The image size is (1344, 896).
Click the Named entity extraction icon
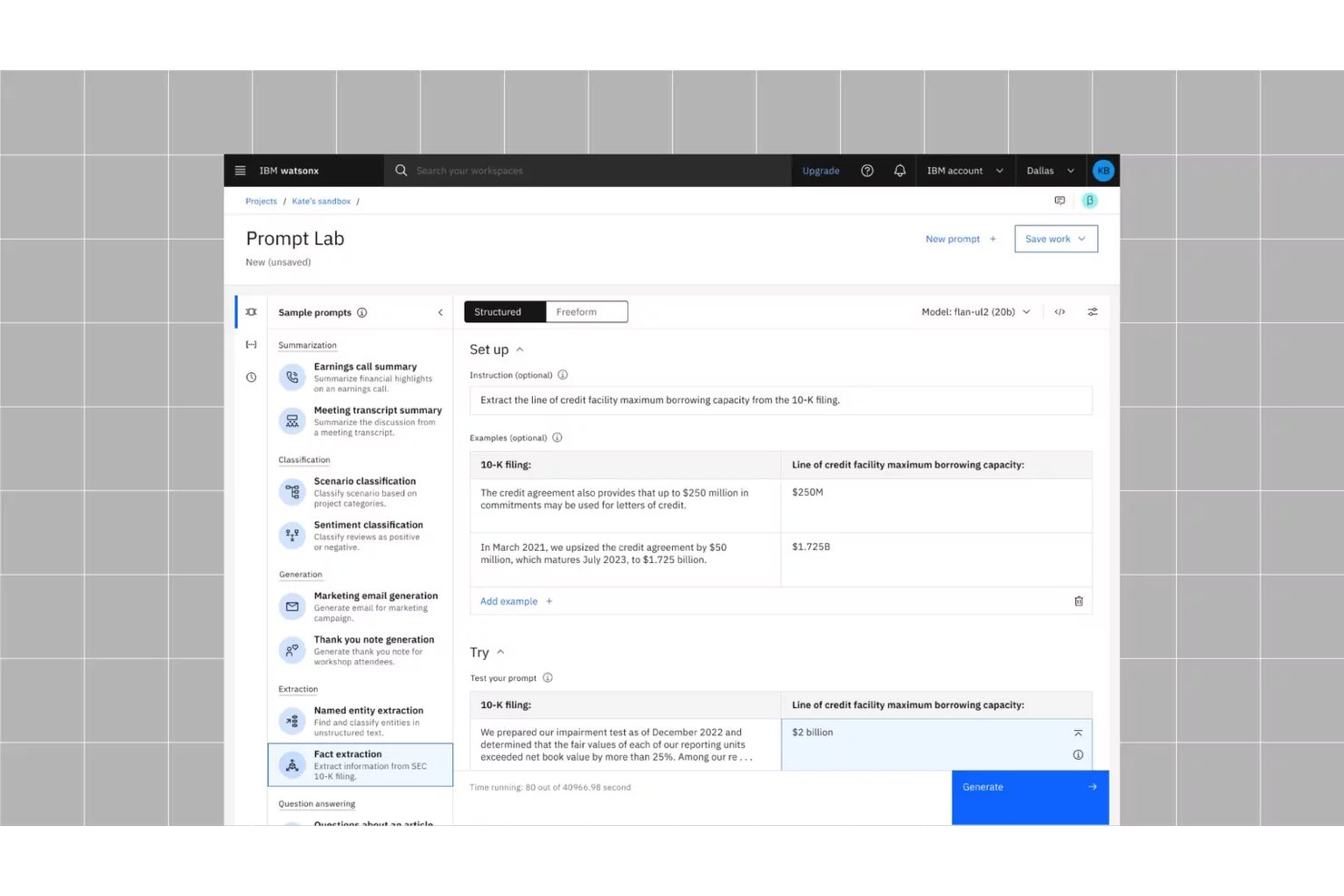coord(292,721)
